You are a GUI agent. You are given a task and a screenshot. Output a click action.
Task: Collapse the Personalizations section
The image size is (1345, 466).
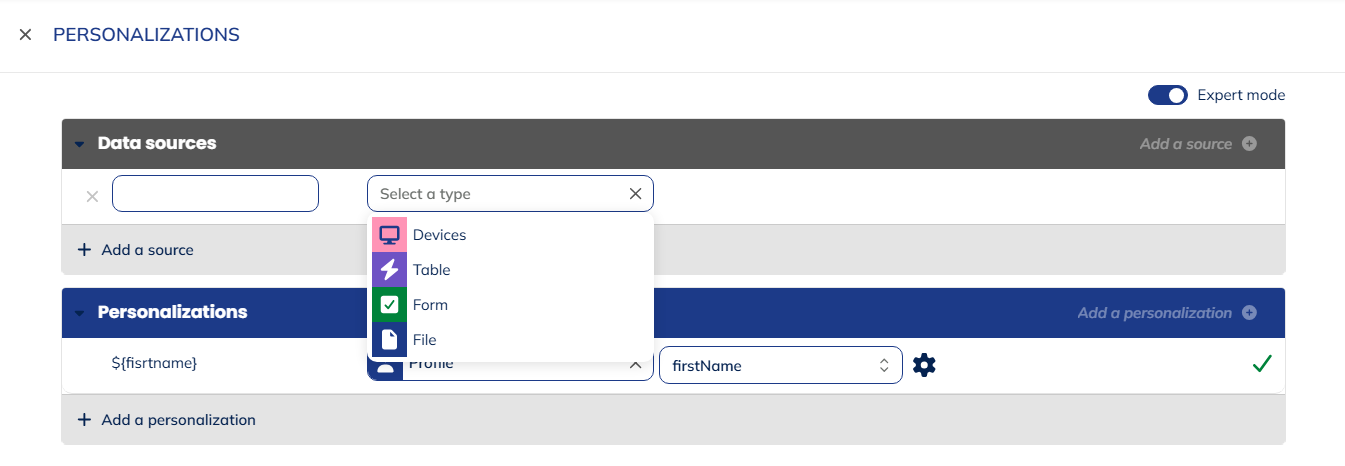click(x=80, y=313)
